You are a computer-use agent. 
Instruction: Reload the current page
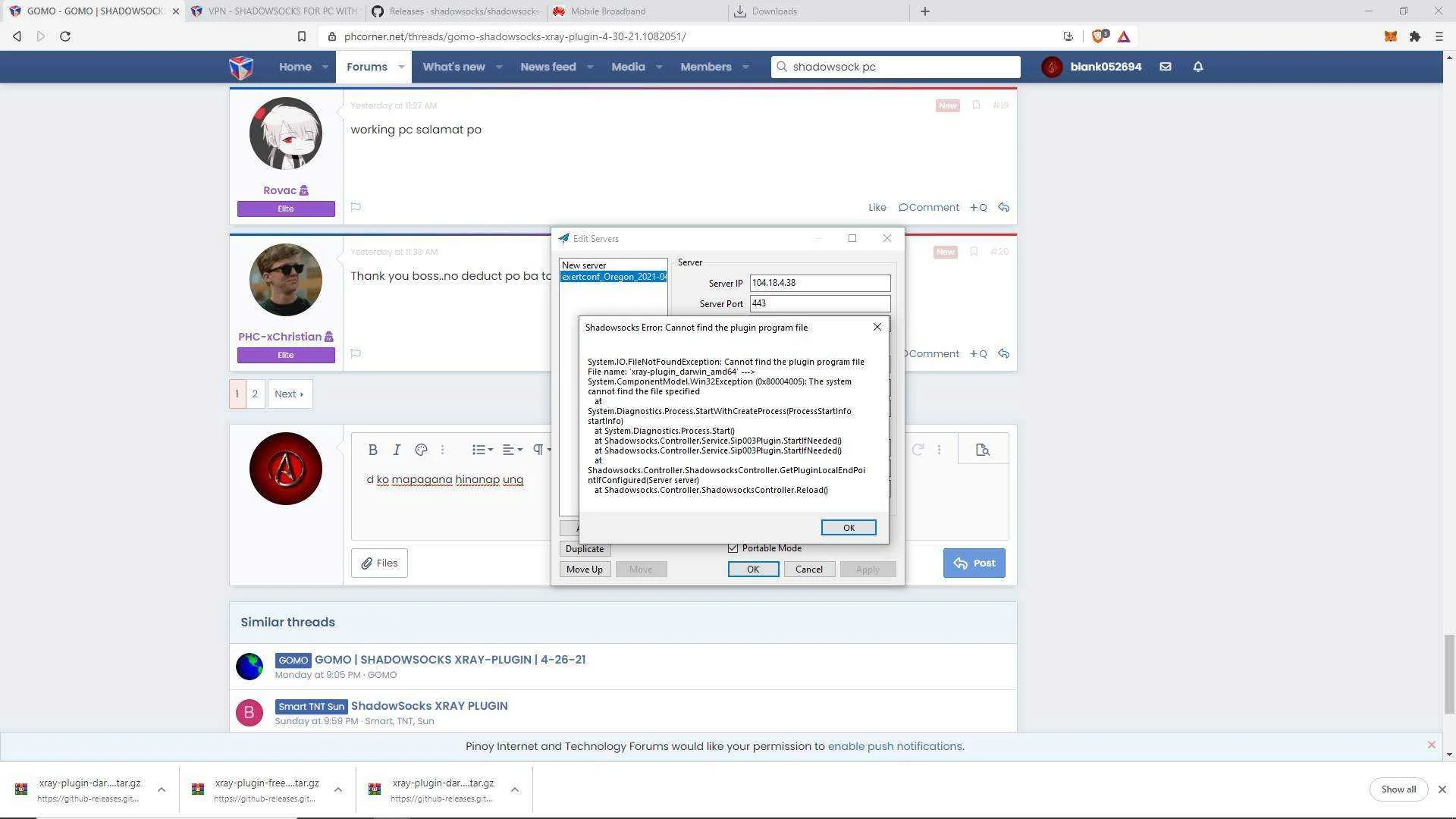(65, 36)
